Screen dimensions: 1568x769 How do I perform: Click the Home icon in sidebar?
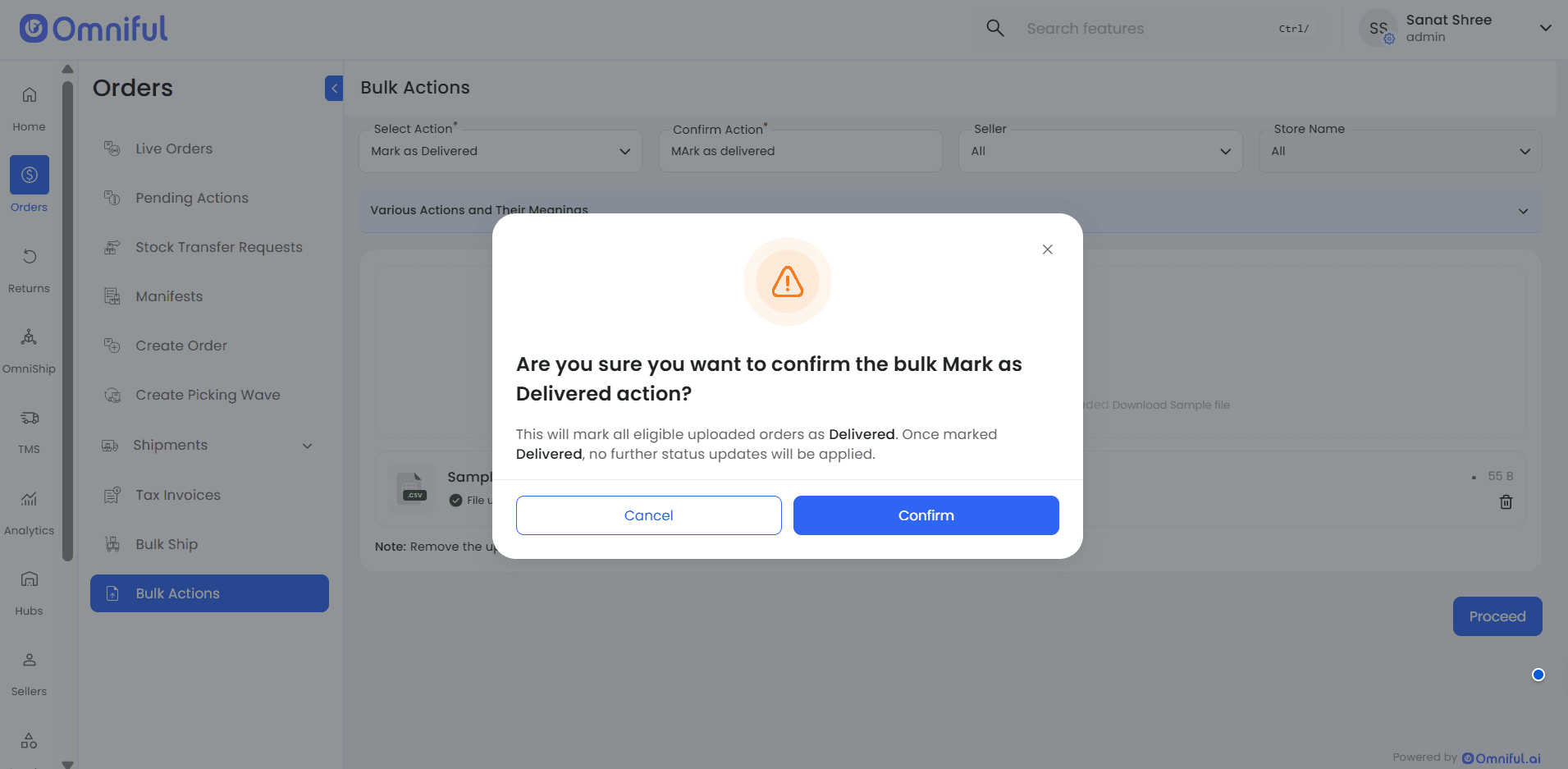[30, 95]
